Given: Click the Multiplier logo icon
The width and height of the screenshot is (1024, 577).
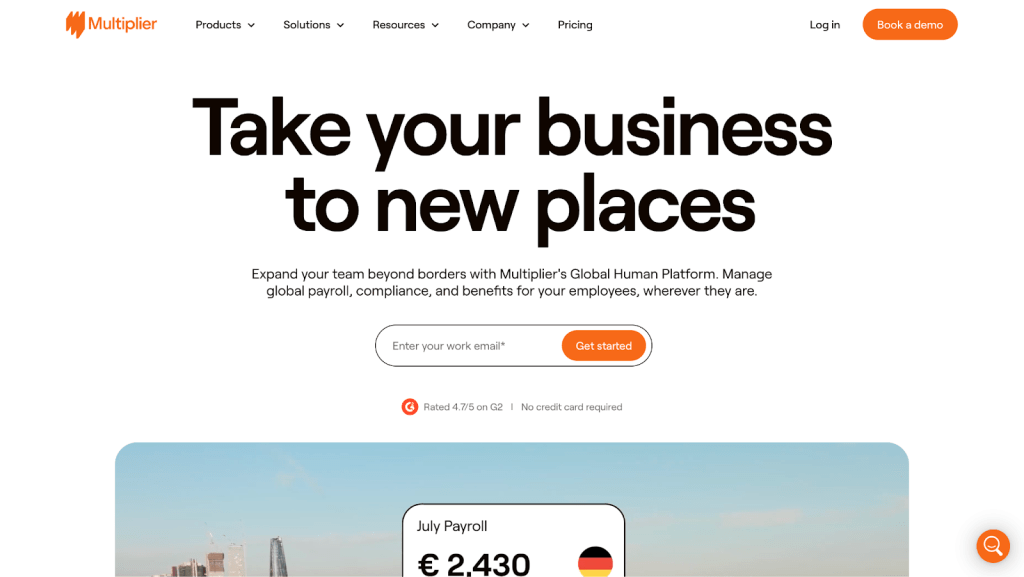Looking at the screenshot, I should 75,25.
